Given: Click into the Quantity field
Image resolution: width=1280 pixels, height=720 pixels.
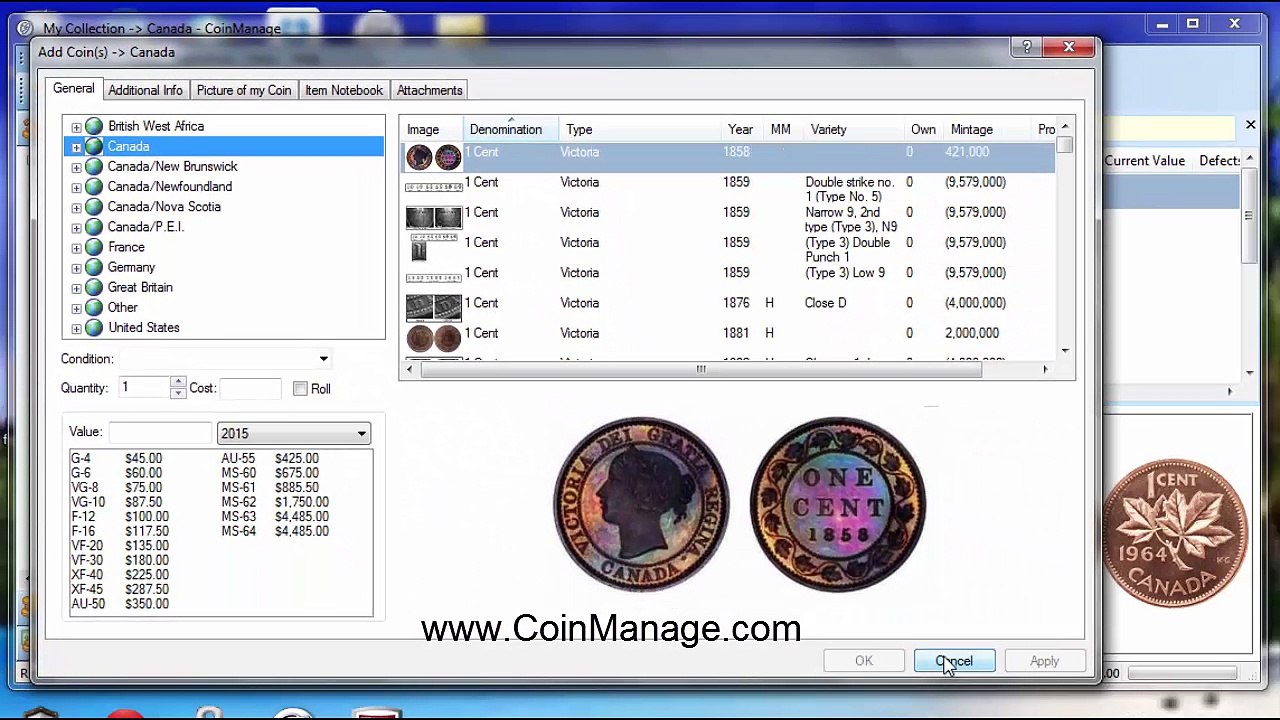Looking at the screenshot, I should click(144, 387).
